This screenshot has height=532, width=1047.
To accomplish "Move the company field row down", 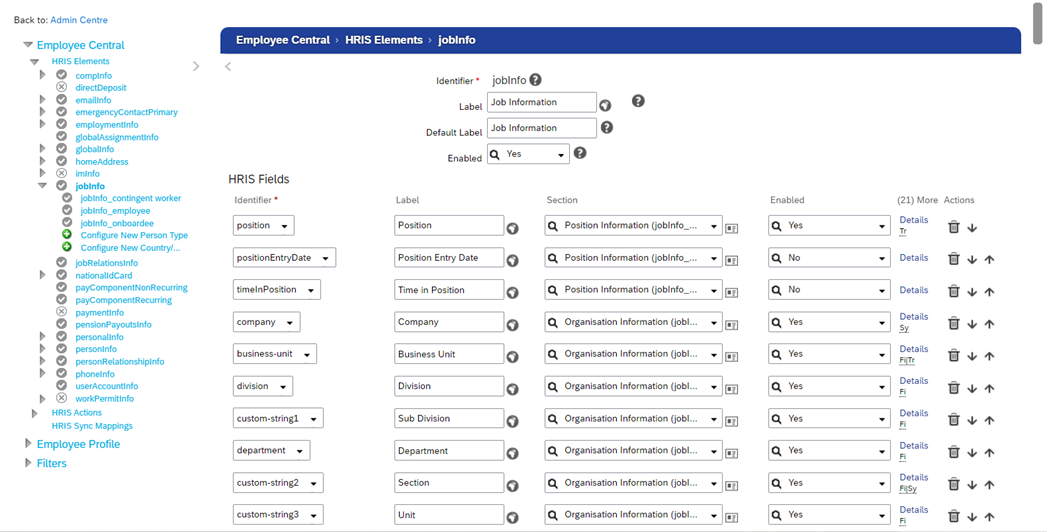I will point(972,324).
